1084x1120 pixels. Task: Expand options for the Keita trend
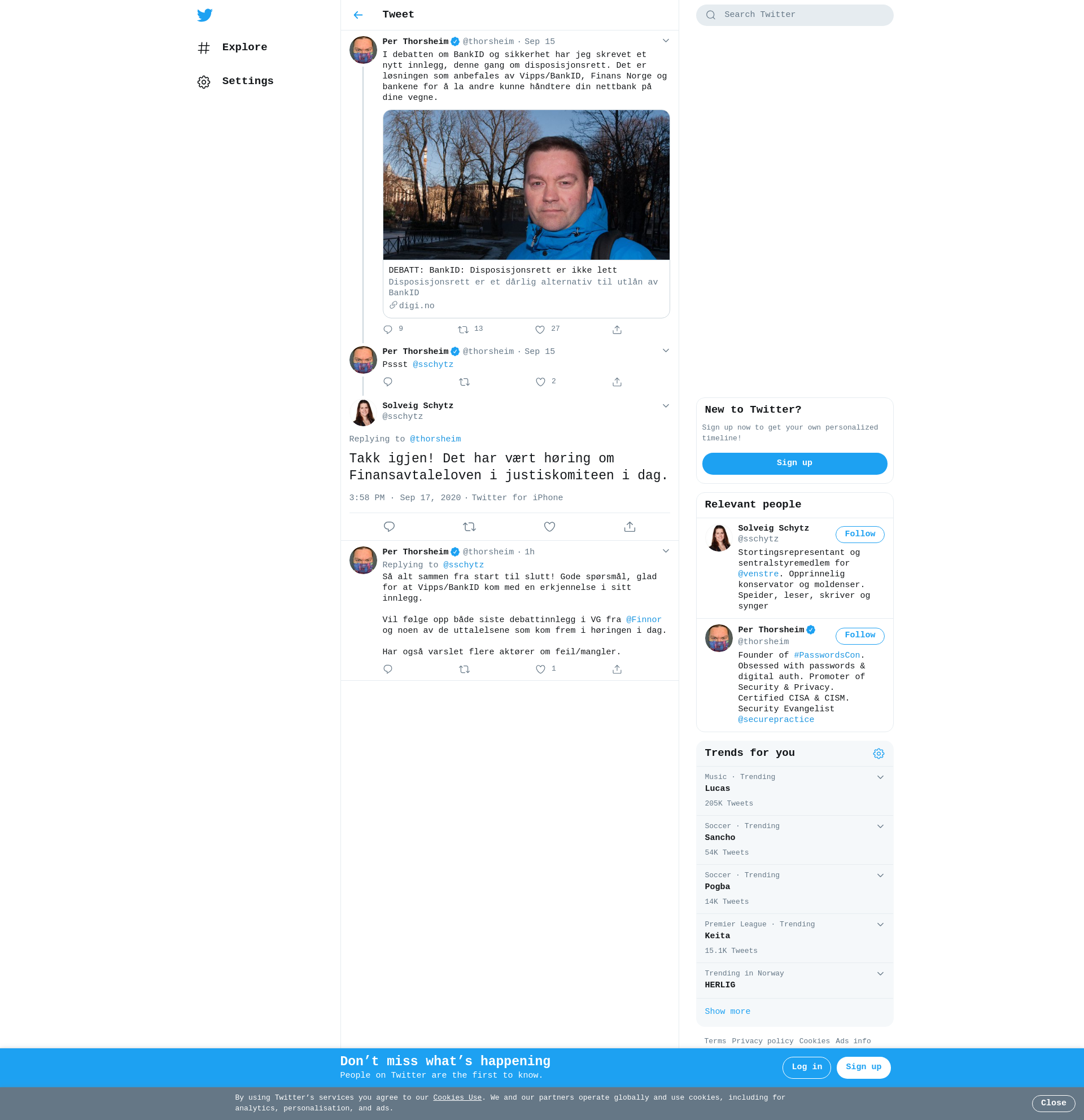click(881, 925)
